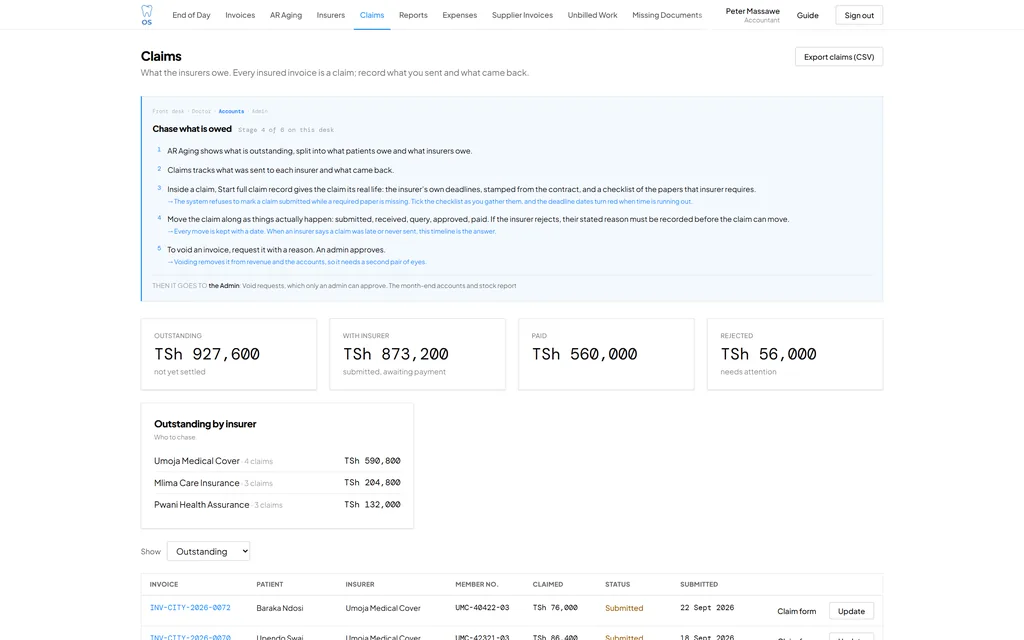Click the Rejected TSh 56,000 summary card
The image size is (1024, 640).
pos(795,354)
